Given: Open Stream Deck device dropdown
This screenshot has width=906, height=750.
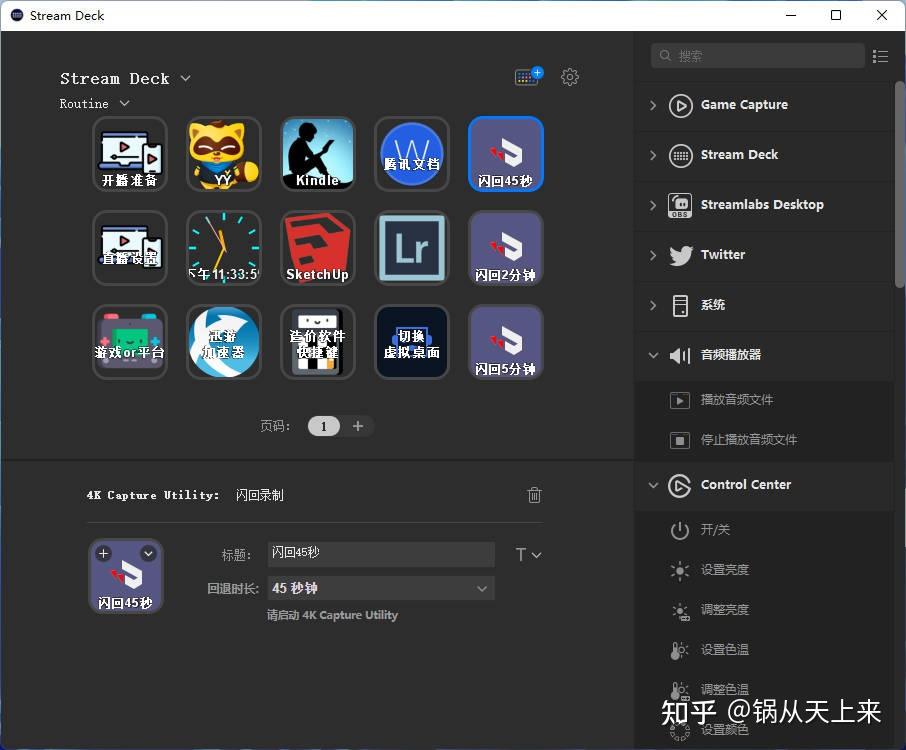Looking at the screenshot, I should point(125,79).
